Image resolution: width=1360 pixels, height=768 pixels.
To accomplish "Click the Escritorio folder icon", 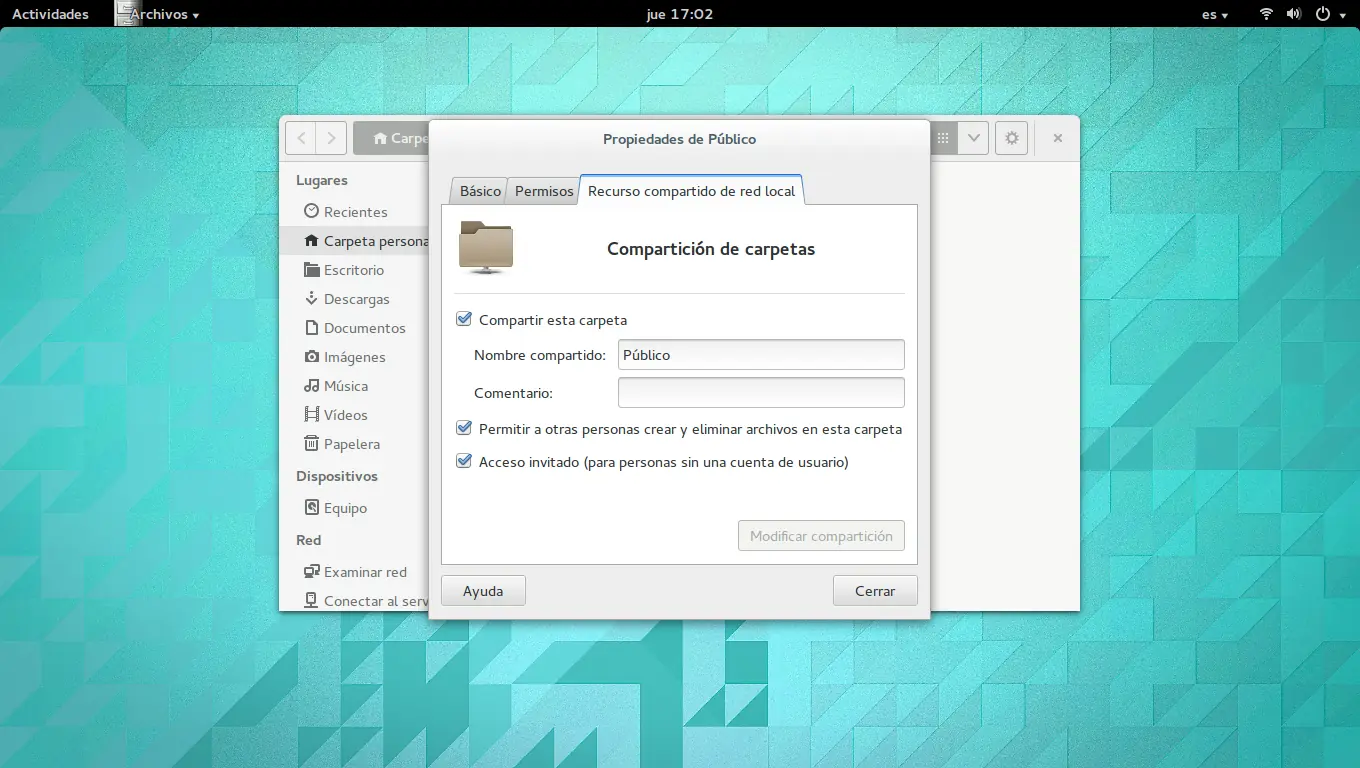I will [x=311, y=270].
